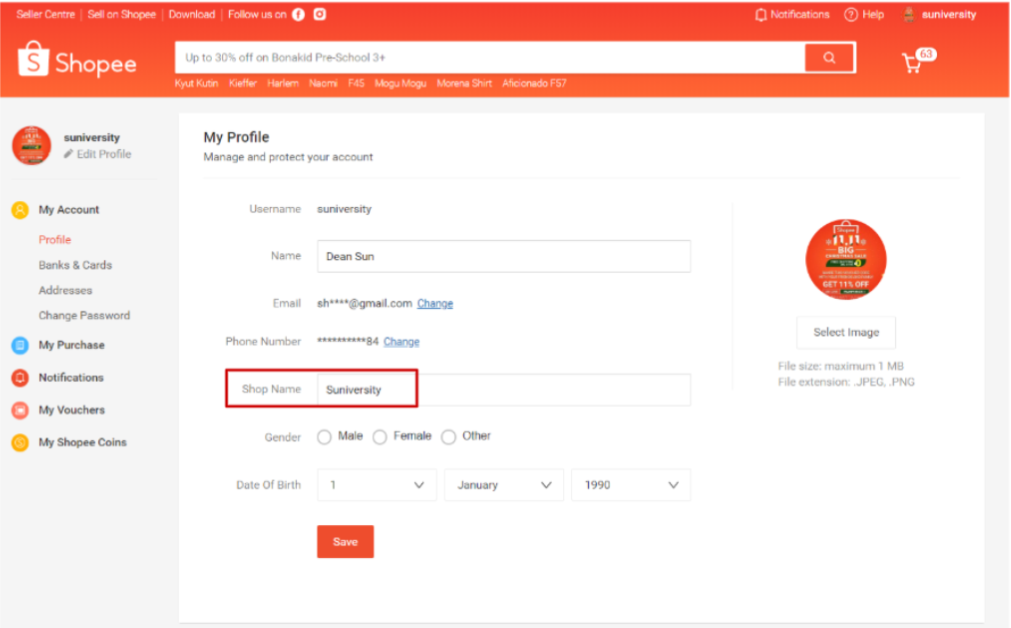Go to Banks & Cards in sidebar
Viewport: 1011px width, 628px height.
point(75,265)
